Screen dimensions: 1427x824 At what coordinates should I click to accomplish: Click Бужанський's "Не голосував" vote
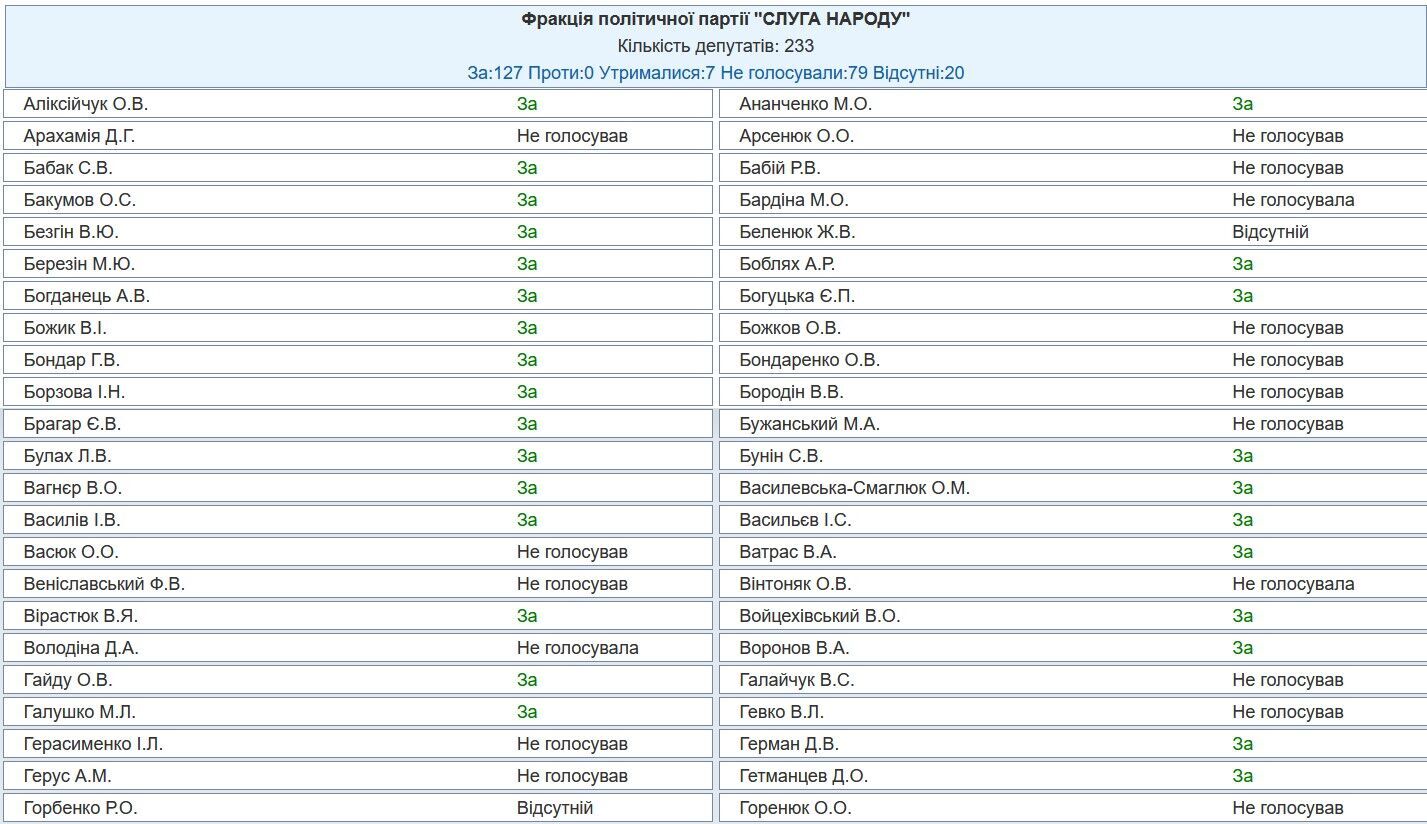point(1288,424)
